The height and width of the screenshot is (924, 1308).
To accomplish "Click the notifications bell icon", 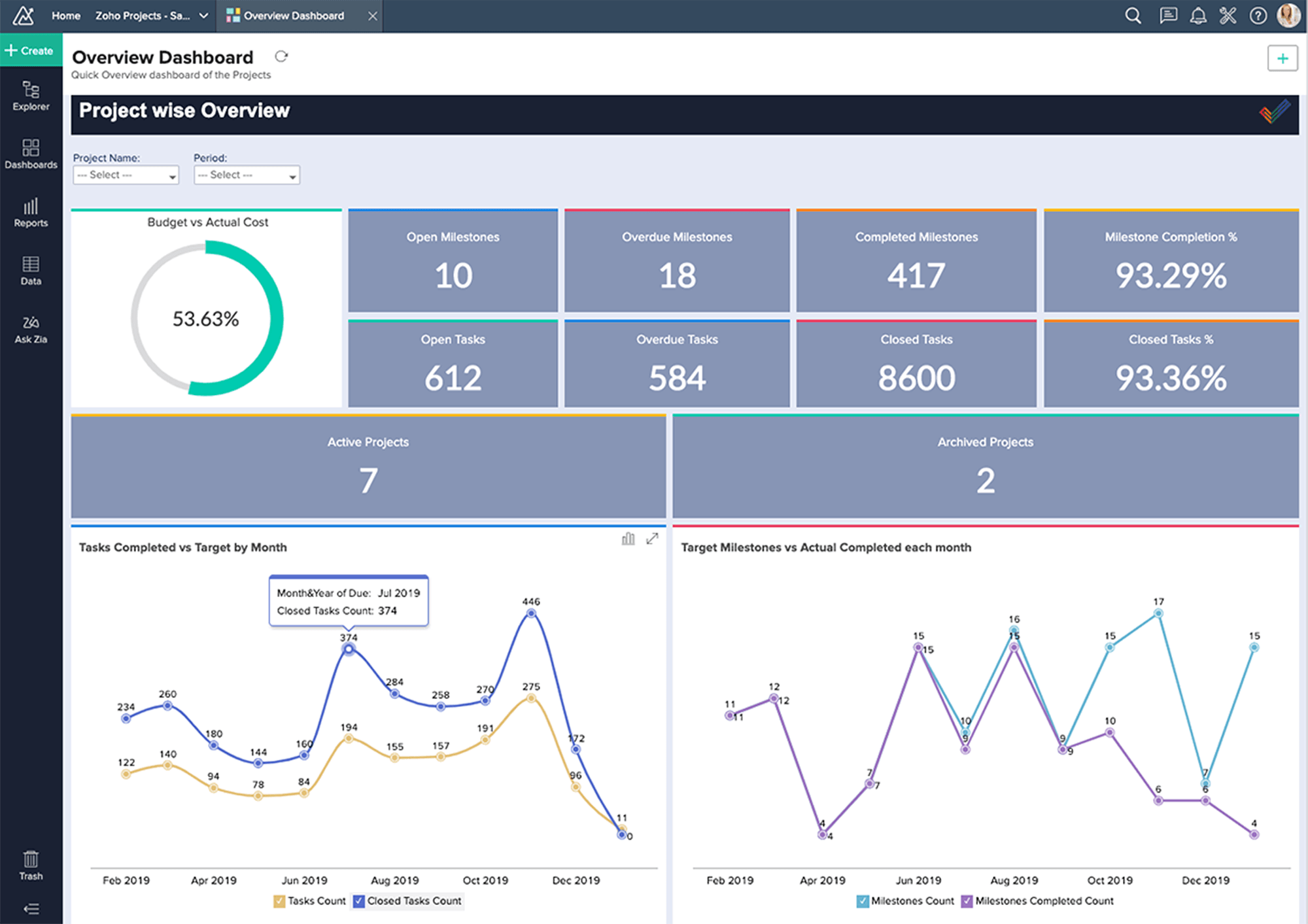I will [1197, 16].
